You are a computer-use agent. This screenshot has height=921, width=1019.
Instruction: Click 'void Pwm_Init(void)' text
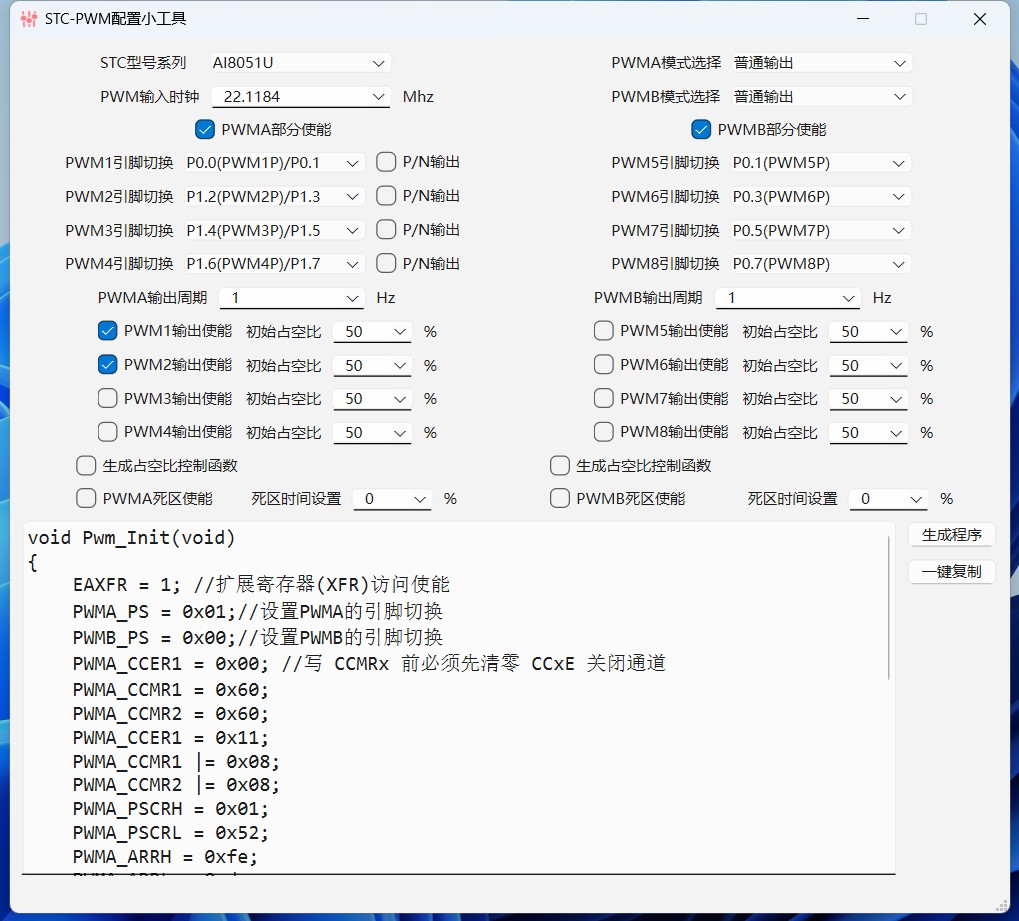click(131, 538)
